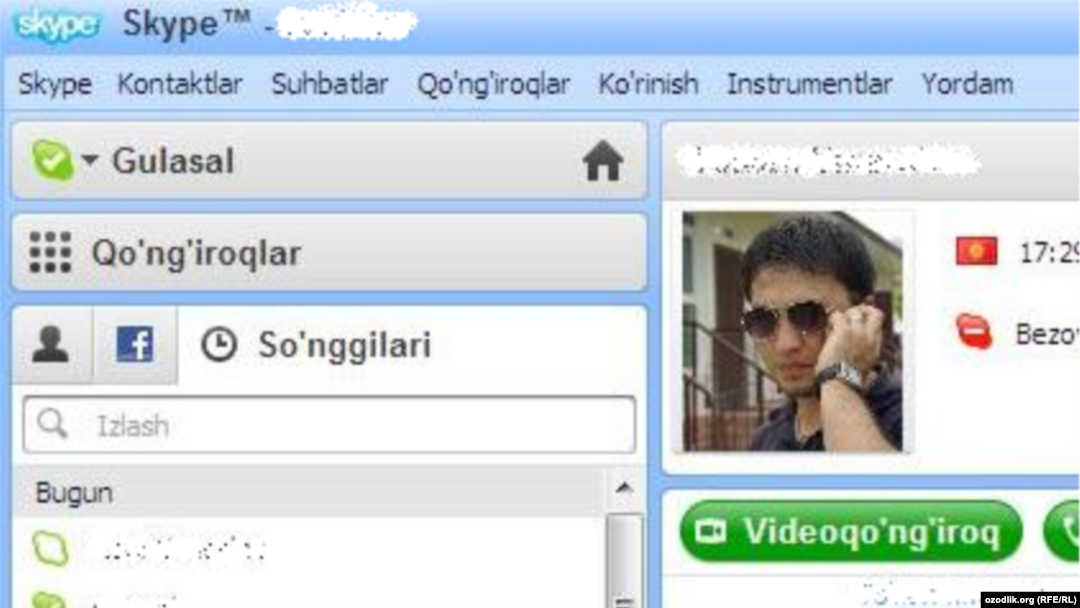Select the So'nggilari recent tab
Screen dimensions: 1080x608
316,345
